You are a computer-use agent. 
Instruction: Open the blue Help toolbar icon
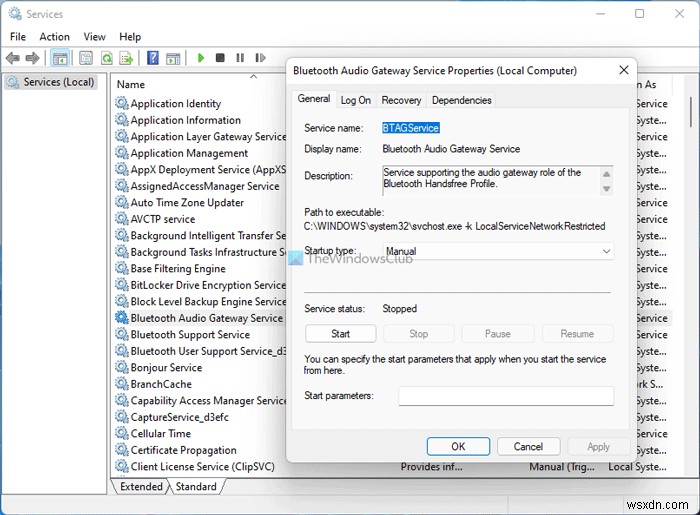click(153, 58)
